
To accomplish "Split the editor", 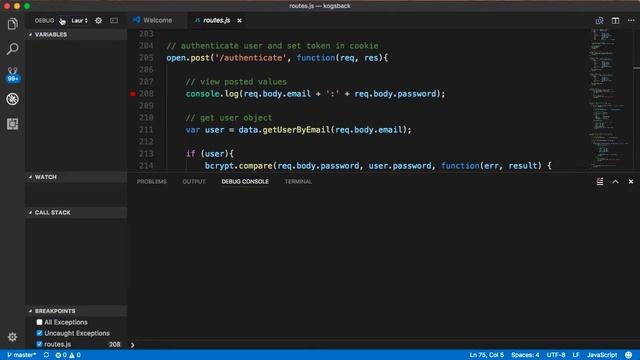I will pyautogui.click(x=615, y=20).
